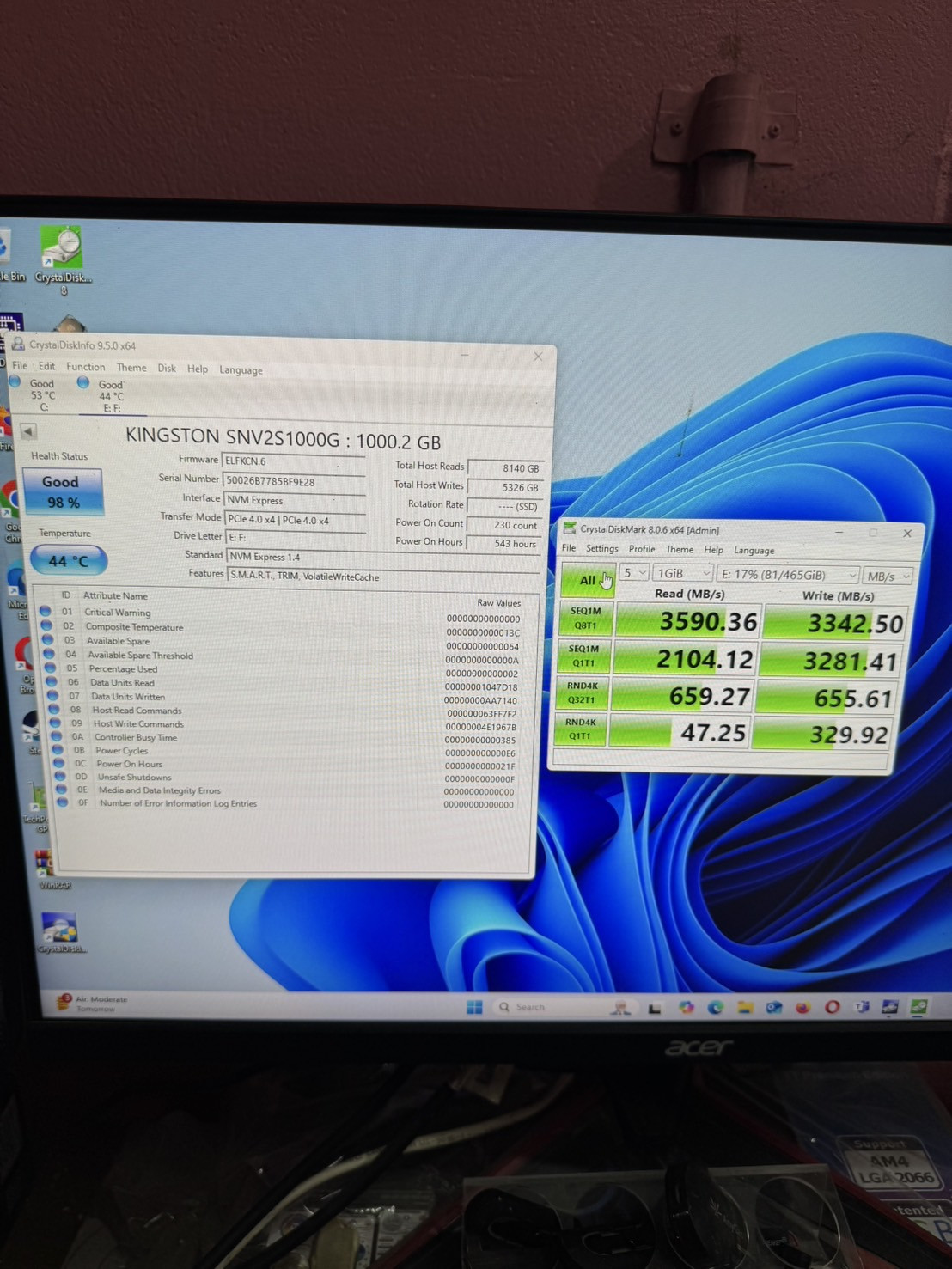The height and width of the screenshot is (1269, 952).
Task: Run the RND4K Q1T1 benchmark
Action: tap(581, 729)
